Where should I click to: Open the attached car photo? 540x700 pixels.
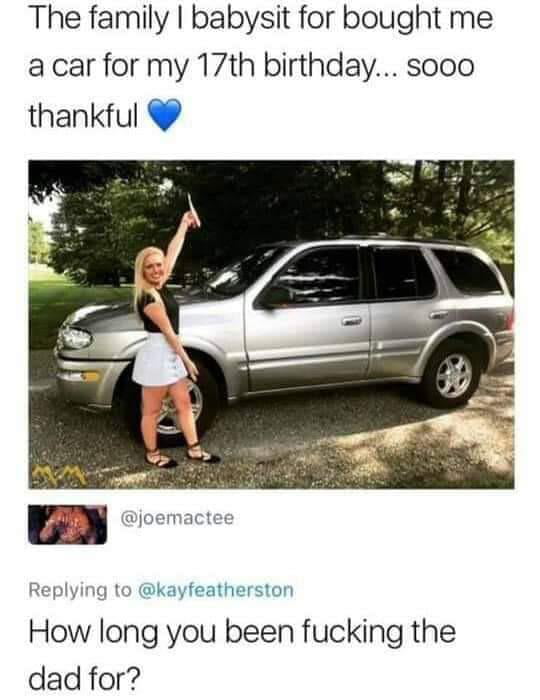click(x=271, y=324)
